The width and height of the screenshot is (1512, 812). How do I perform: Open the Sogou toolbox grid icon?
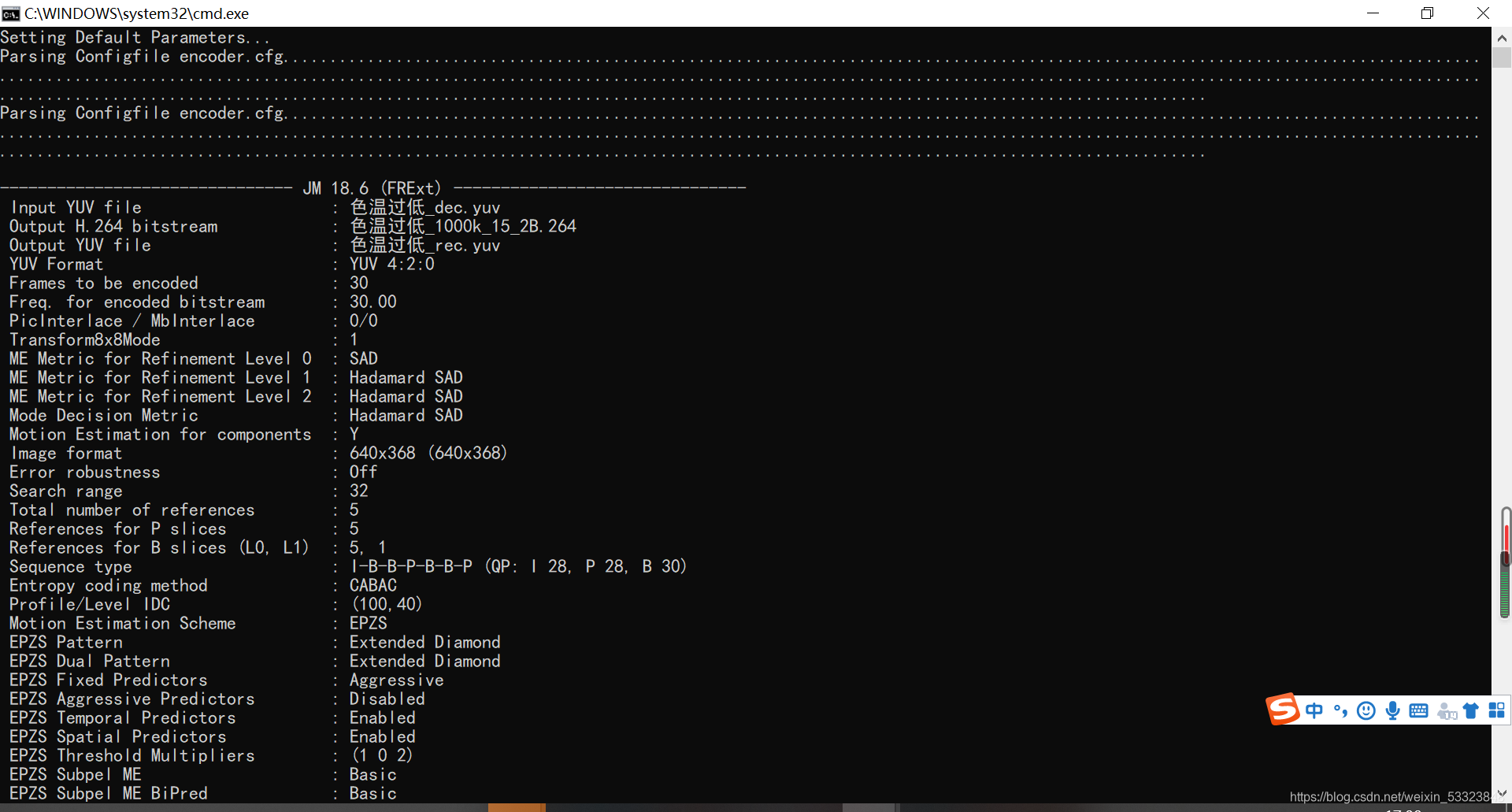click(1496, 711)
